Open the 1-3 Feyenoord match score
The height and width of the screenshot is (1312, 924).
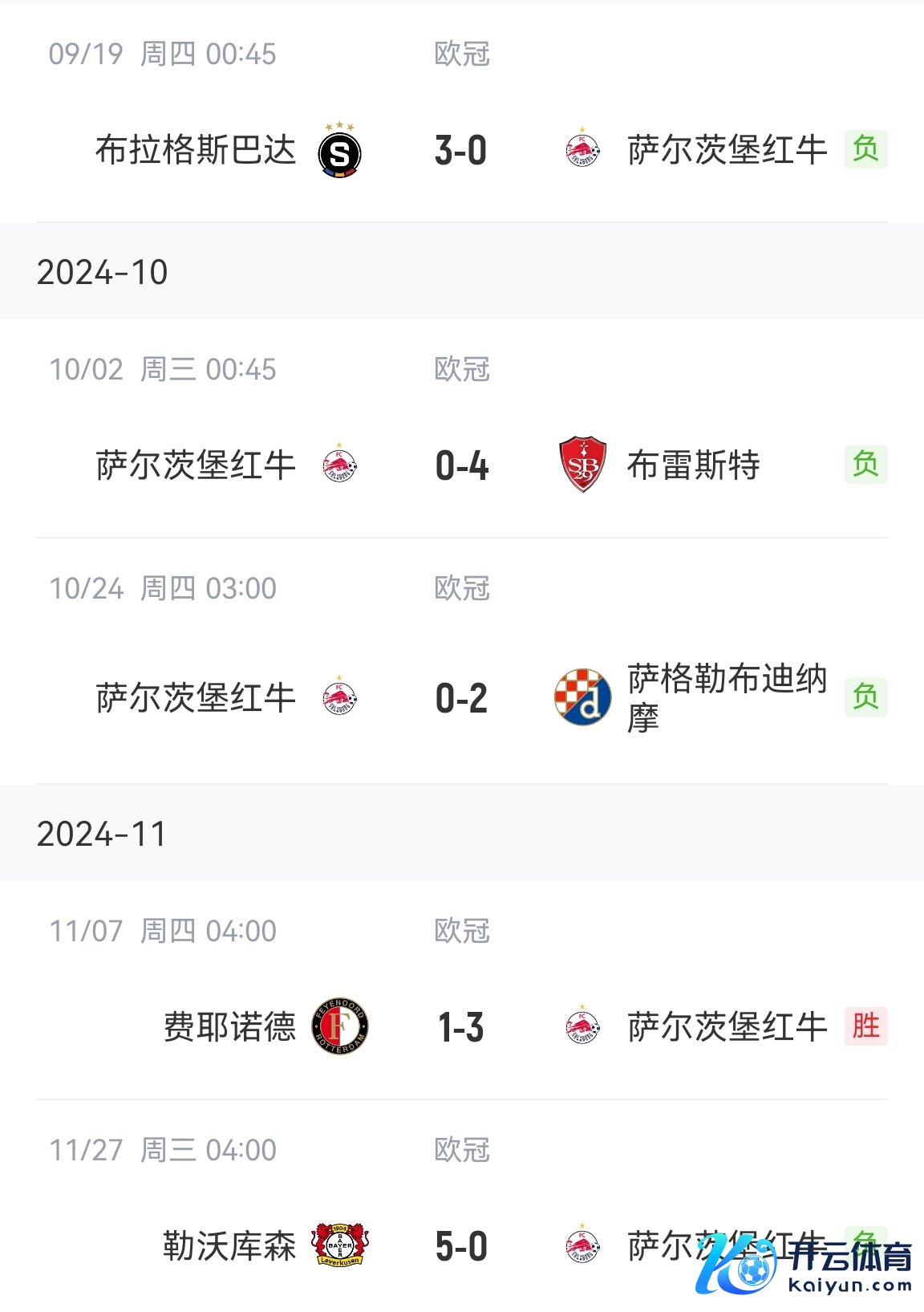point(461,1027)
